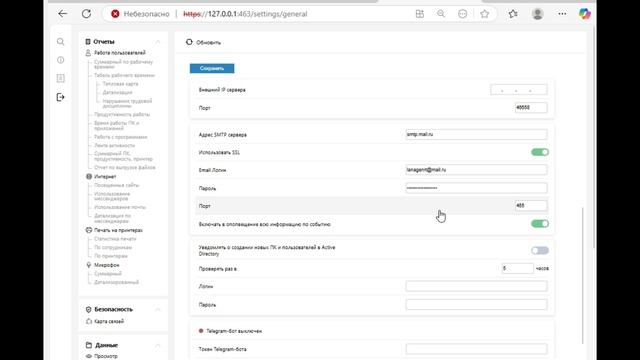
Task: Add page to favorites star icon
Action: tap(484, 14)
